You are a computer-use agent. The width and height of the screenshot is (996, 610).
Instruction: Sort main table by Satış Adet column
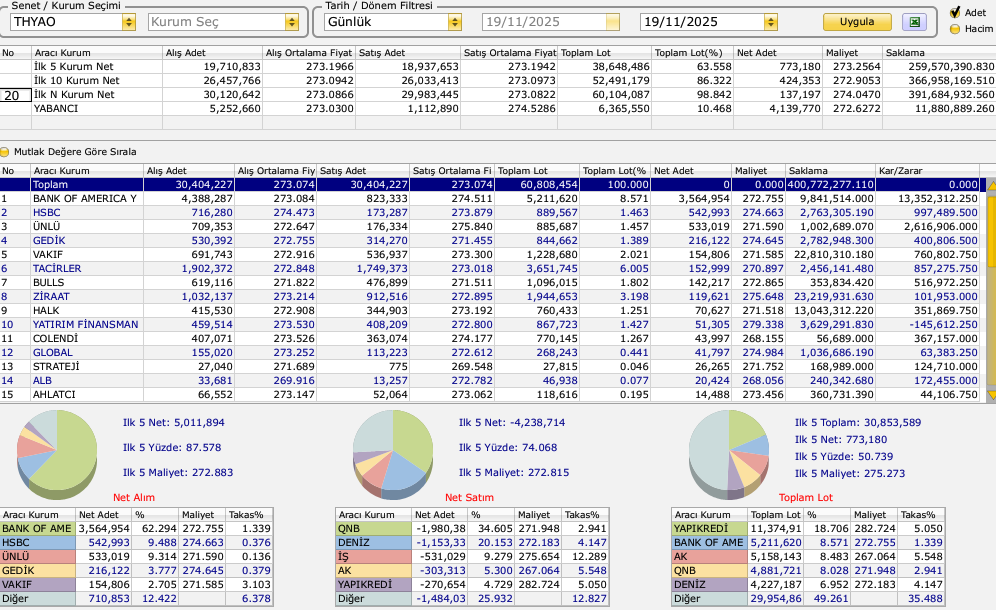click(x=363, y=171)
